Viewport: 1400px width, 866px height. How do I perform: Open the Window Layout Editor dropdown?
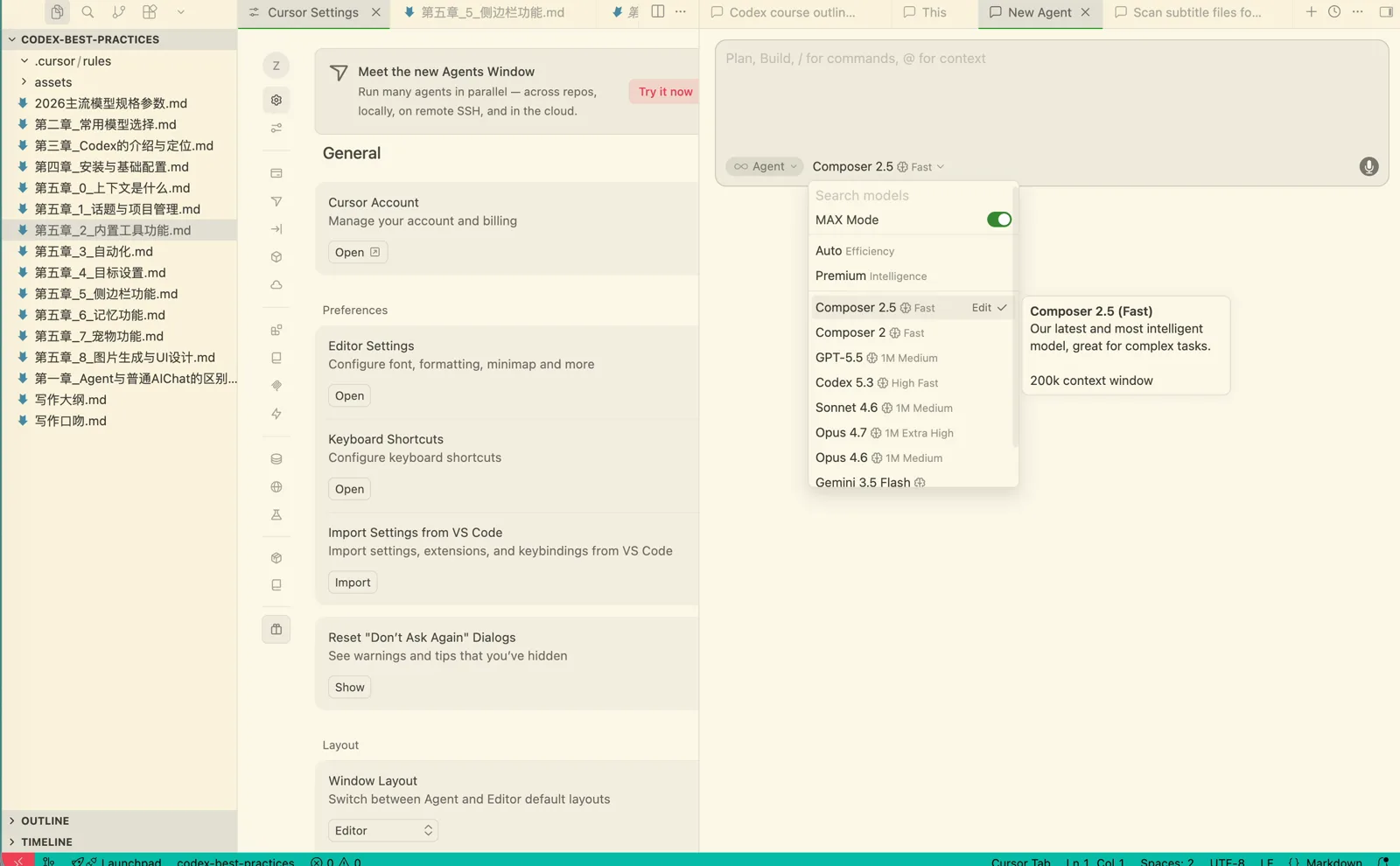pos(382,830)
